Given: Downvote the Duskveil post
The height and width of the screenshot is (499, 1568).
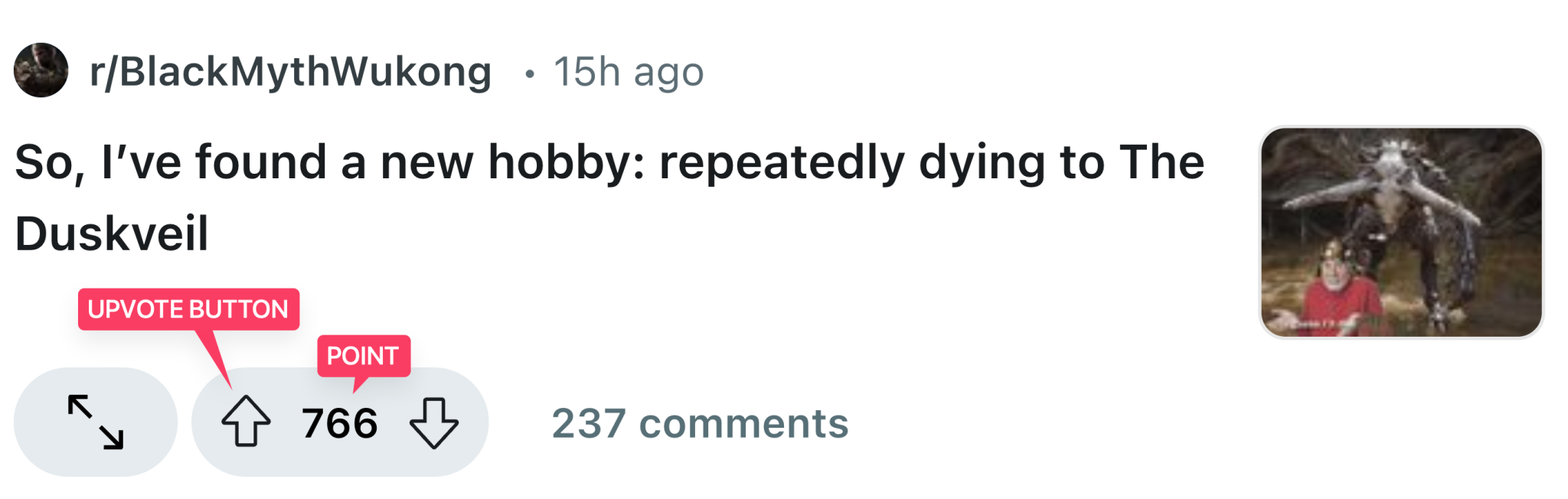Looking at the screenshot, I should [434, 422].
